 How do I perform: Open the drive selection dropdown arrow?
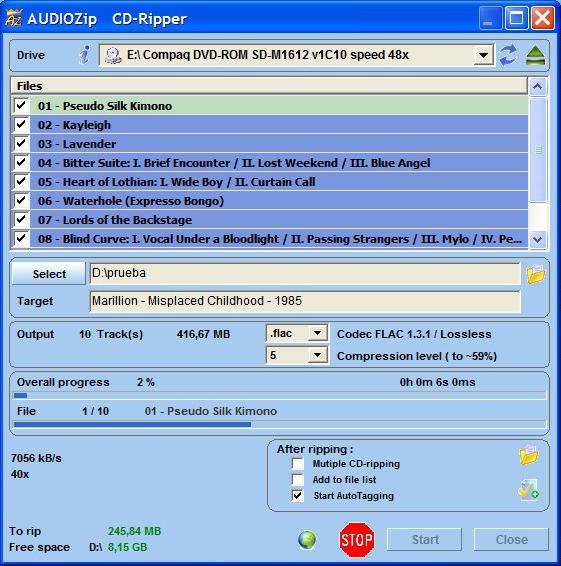pos(483,55)
